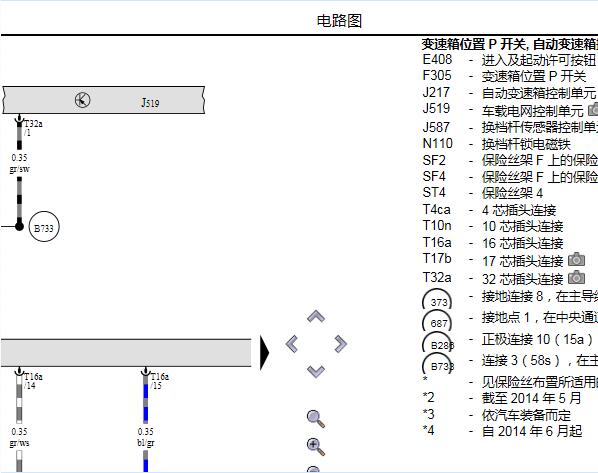Click the ST4 legend entry
The width and height of the screenshot is (598, 473).
point(482,193)
